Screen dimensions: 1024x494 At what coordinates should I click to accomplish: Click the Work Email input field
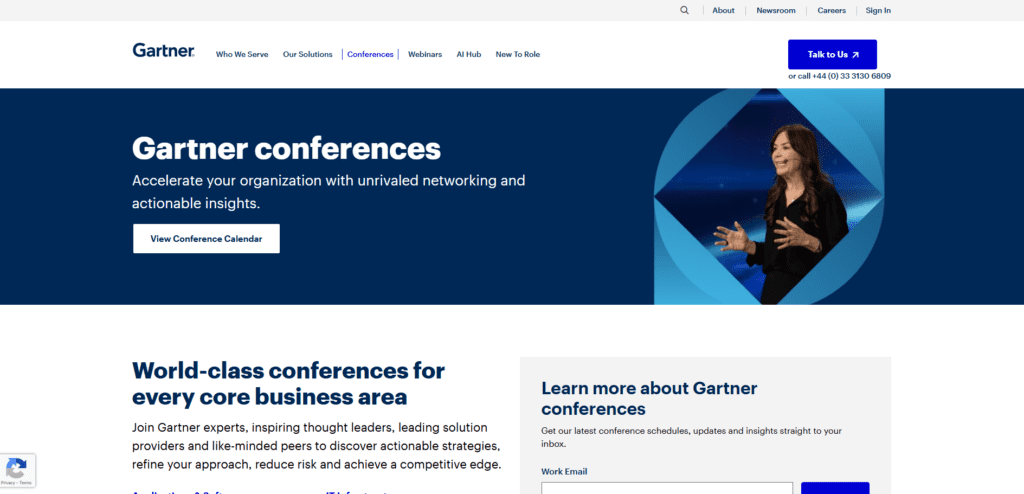coord(667,488)
